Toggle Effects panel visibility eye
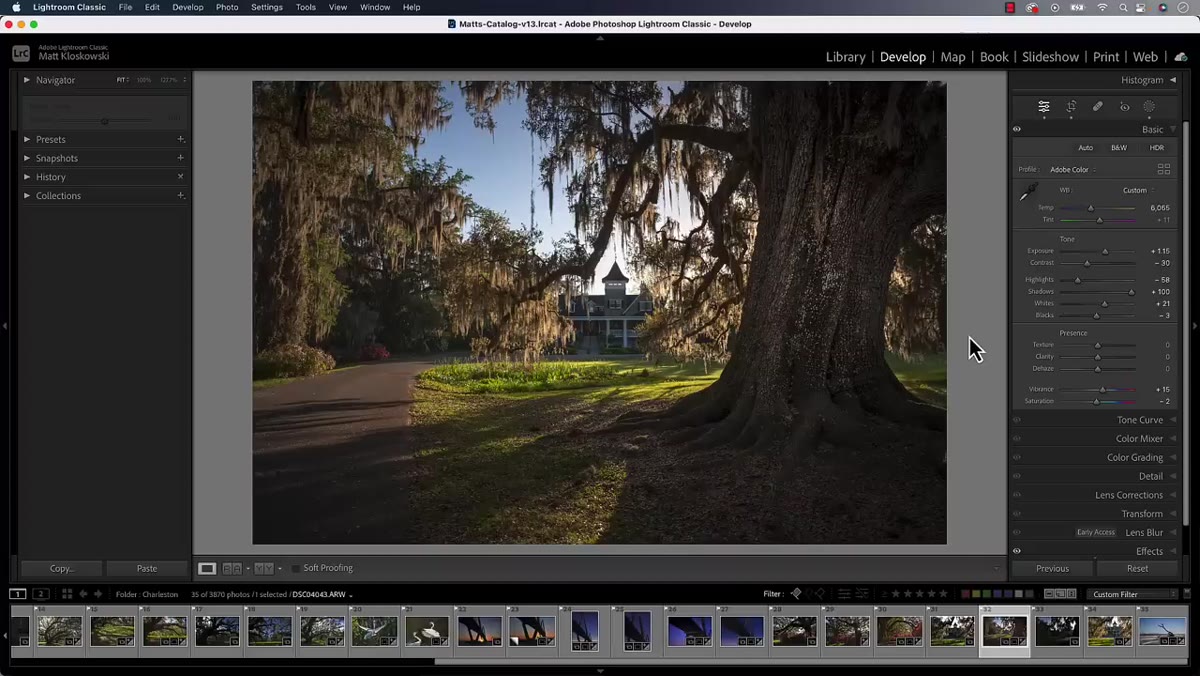Screen dimensions: 1200x676 tap(1017, 551)
